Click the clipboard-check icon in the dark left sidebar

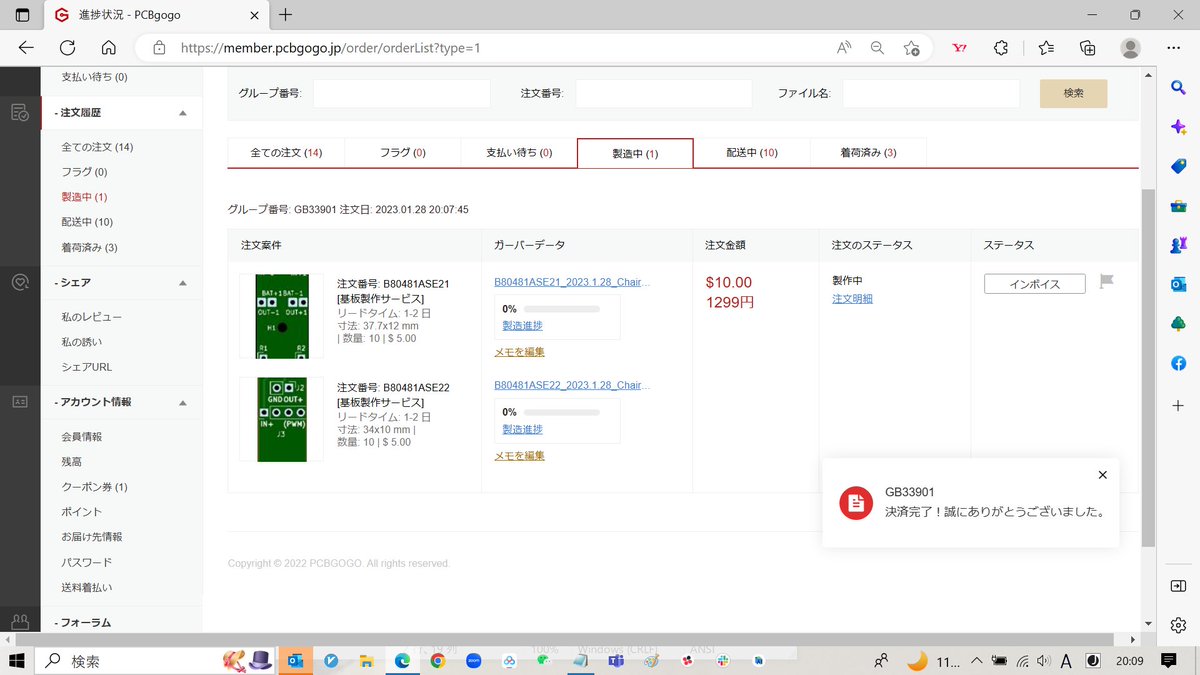coord(20,113)
